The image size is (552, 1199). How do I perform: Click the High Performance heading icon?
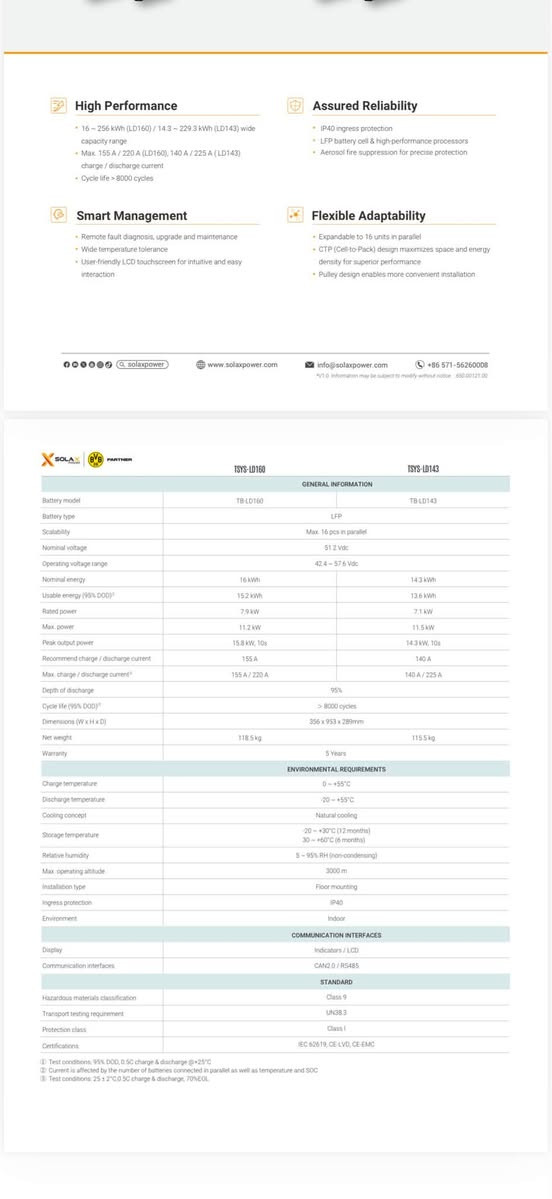58,106
